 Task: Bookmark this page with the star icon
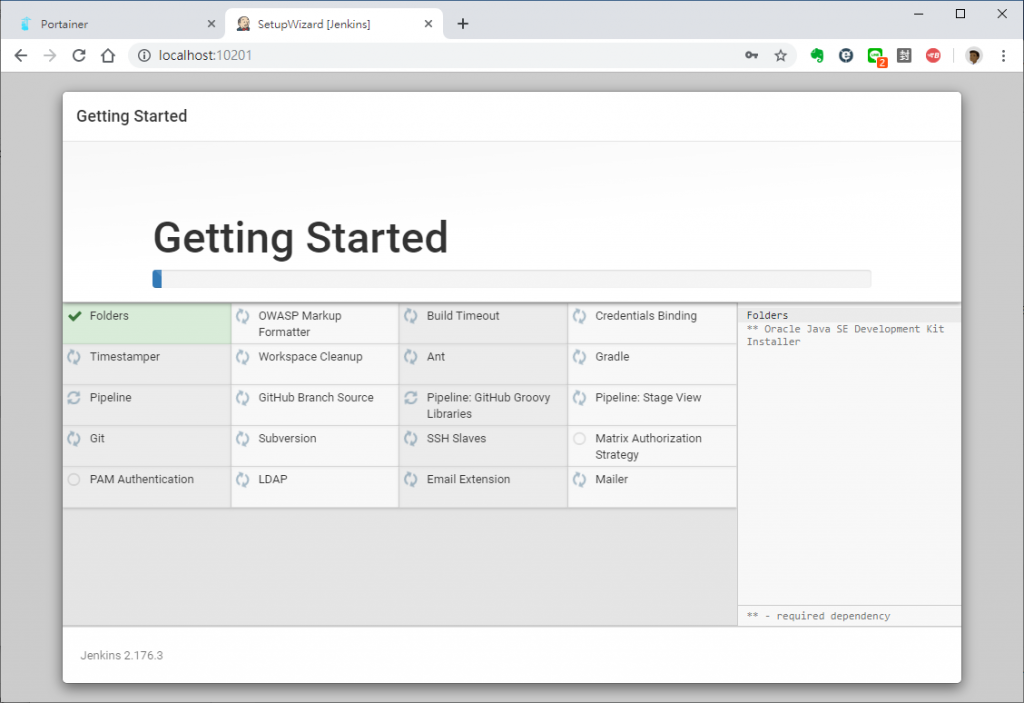click(x=780, y=56)
